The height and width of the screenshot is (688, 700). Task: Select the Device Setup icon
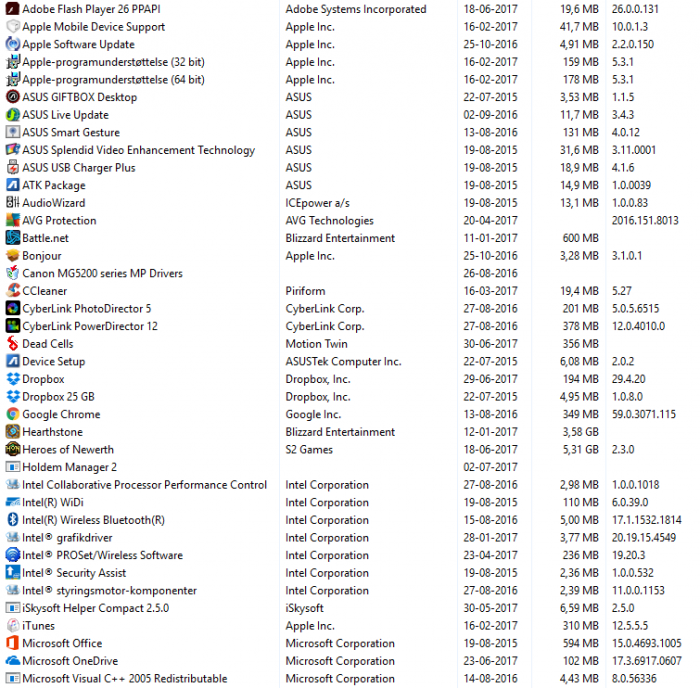click(x=12, y=361)
